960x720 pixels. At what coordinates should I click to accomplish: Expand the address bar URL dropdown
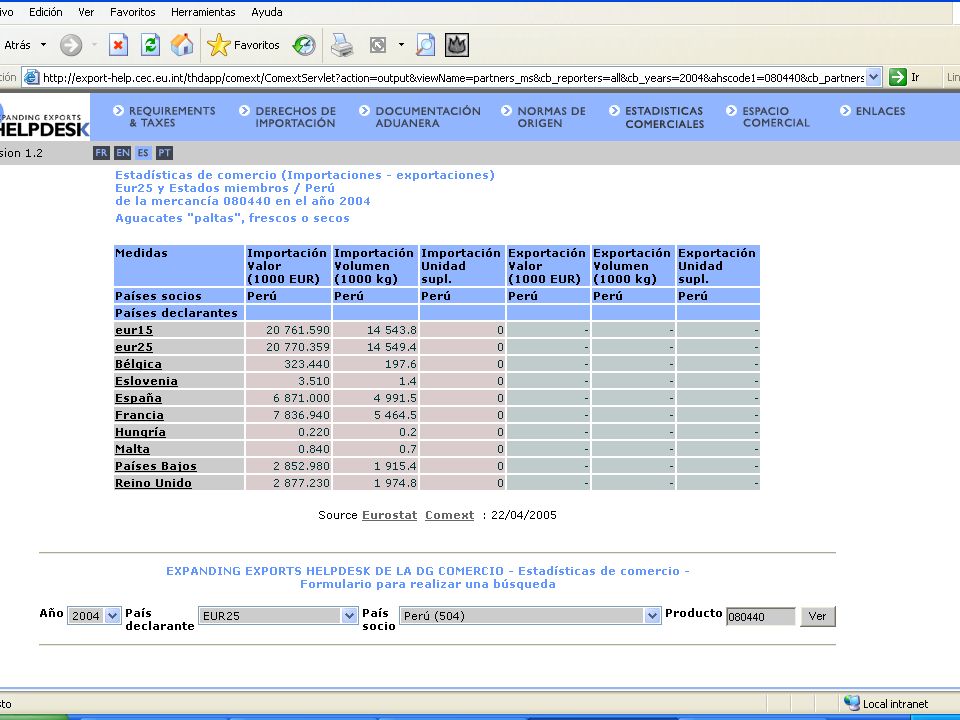tap(874, 77)
